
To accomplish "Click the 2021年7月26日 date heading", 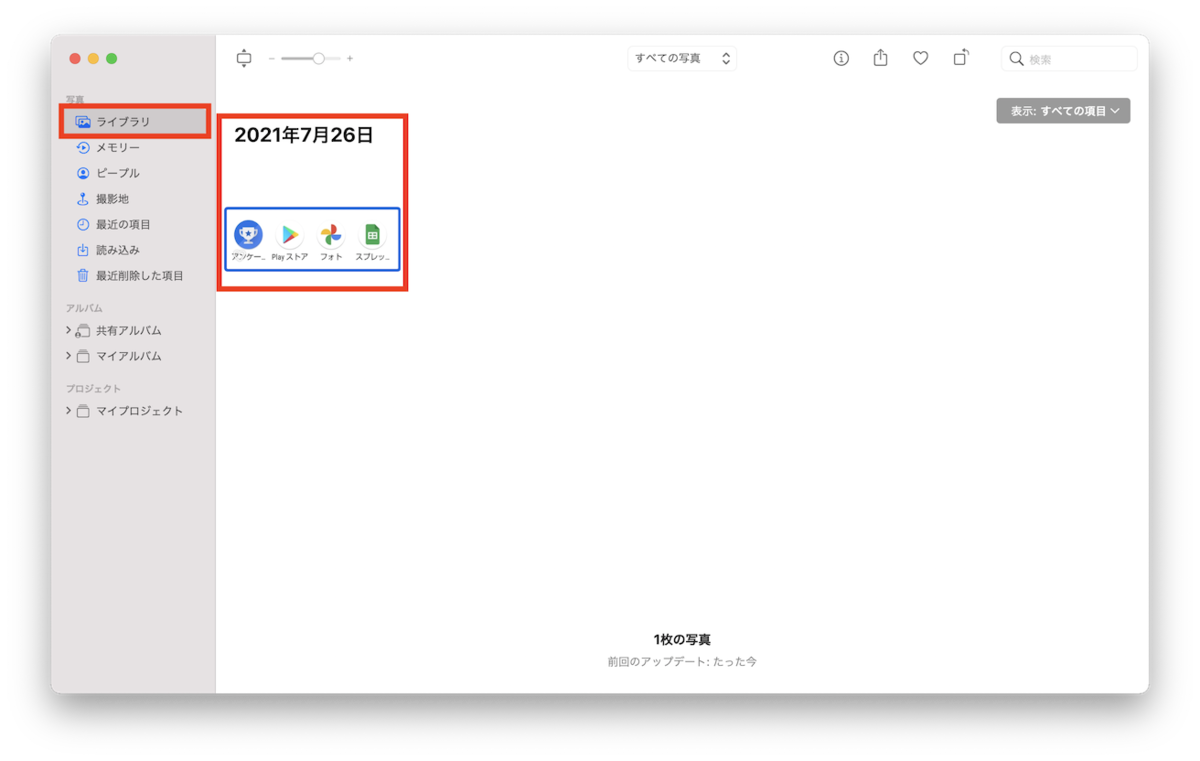I will [x=304, y=136].
